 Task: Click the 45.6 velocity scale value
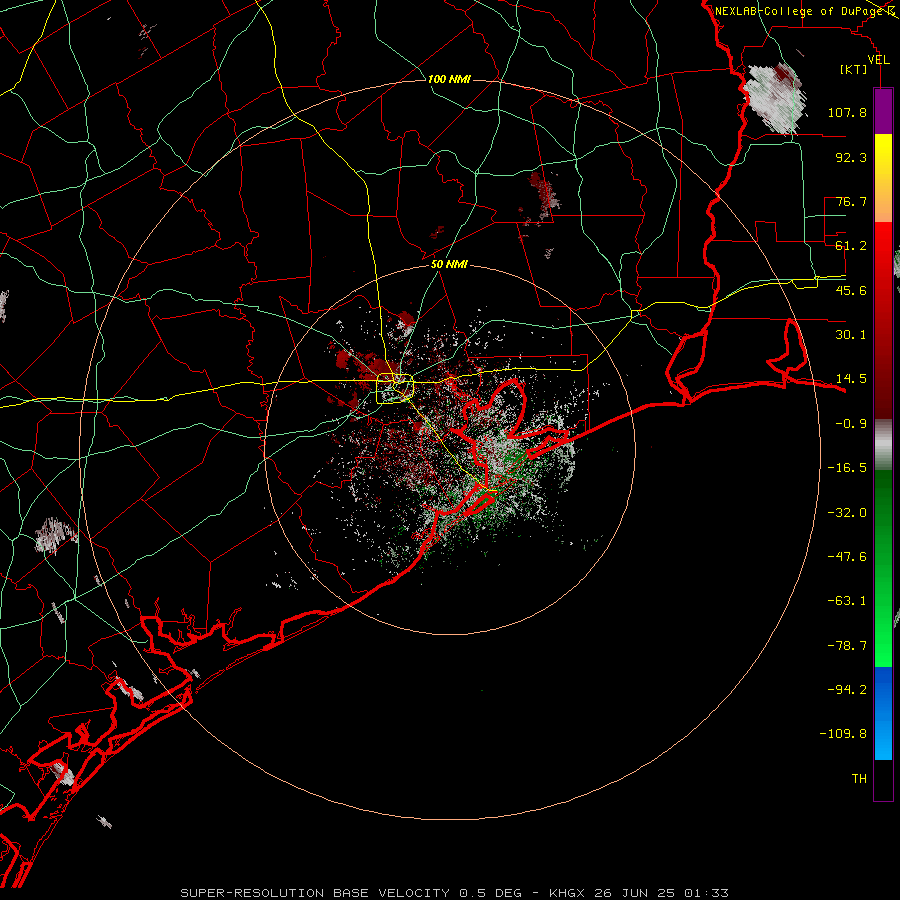851,290
